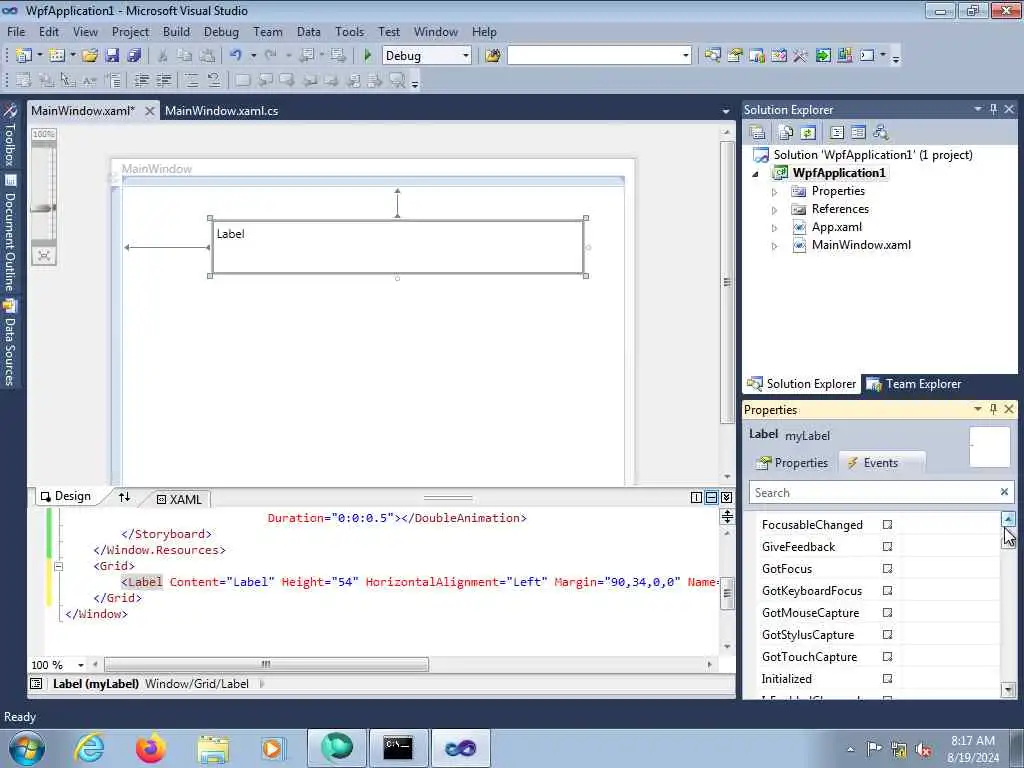Clear the Properties search with X
This screenshot has height=768, width=1024.
tap(1004, 492)
